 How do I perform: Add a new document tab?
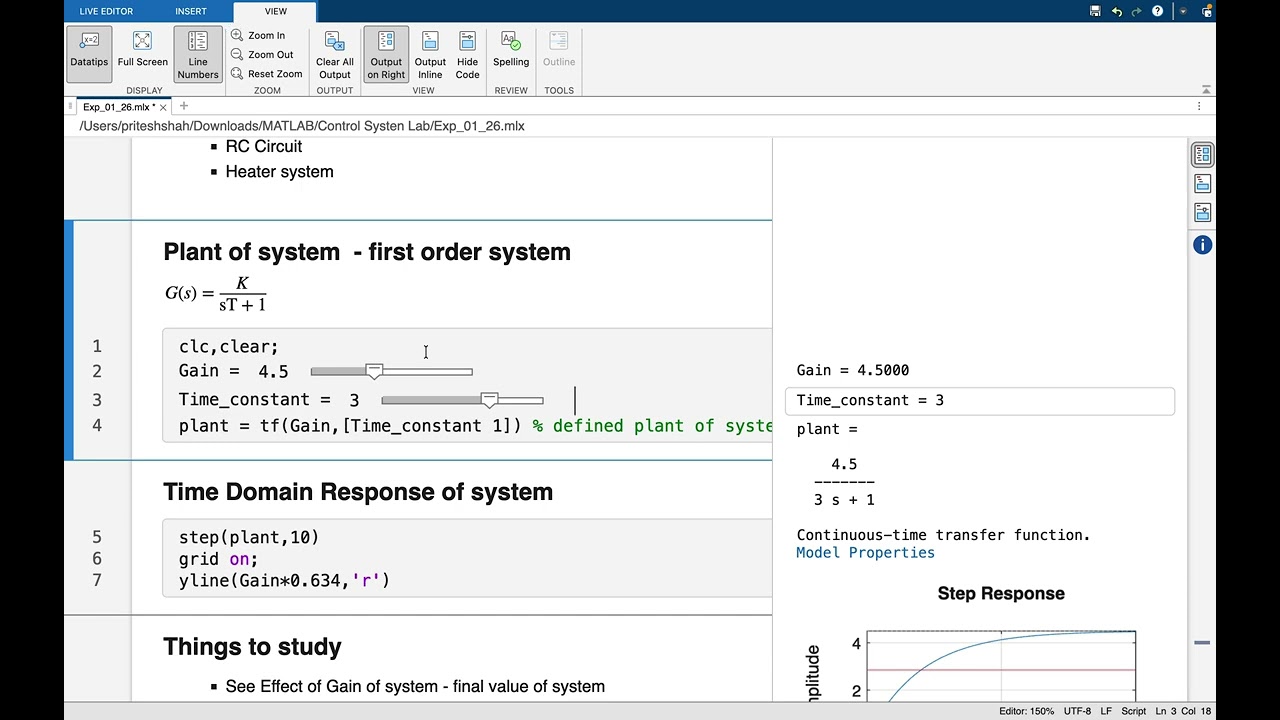[x=184, y=106]
